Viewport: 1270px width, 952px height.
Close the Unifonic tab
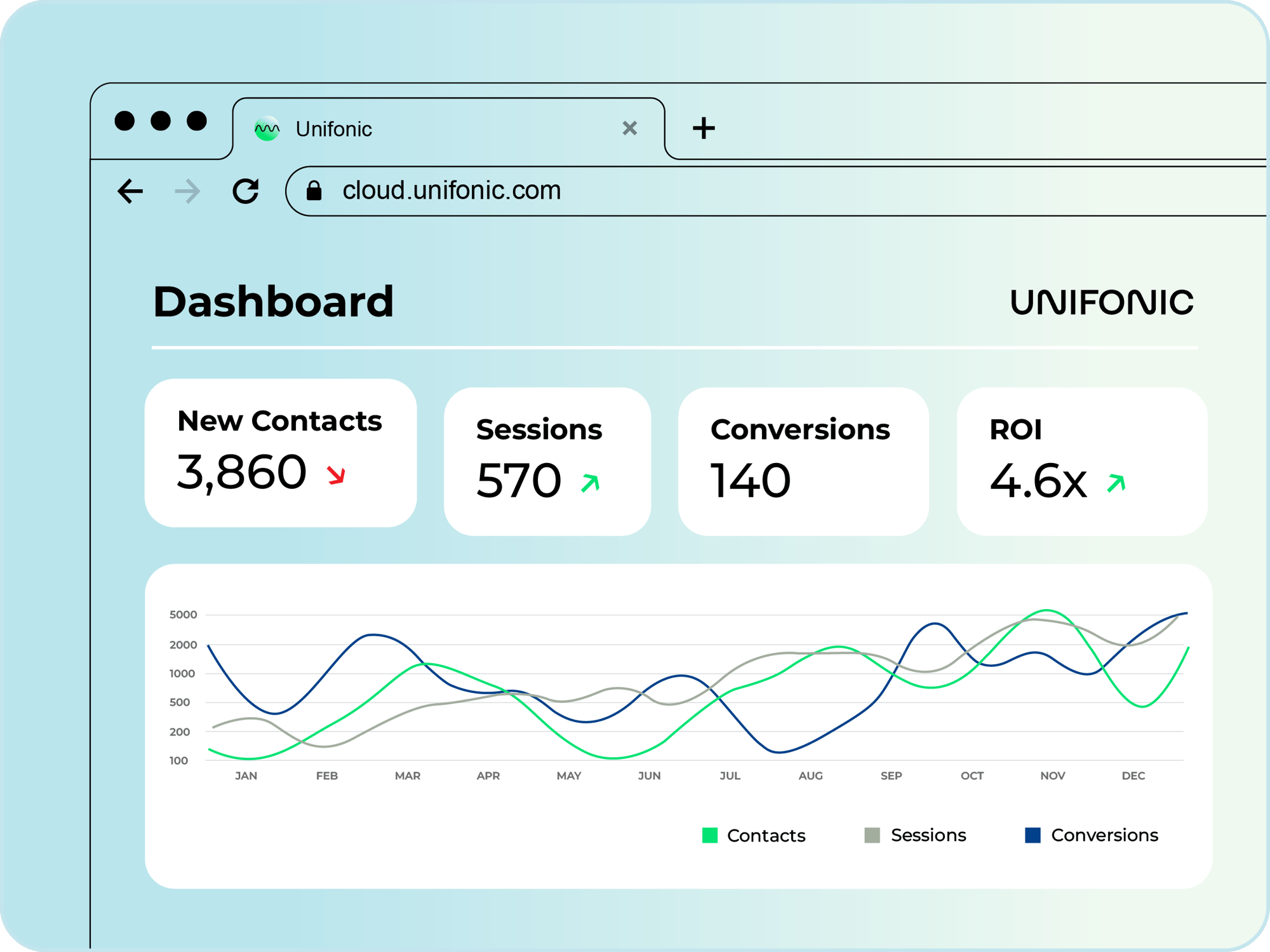tap(629, 128)
